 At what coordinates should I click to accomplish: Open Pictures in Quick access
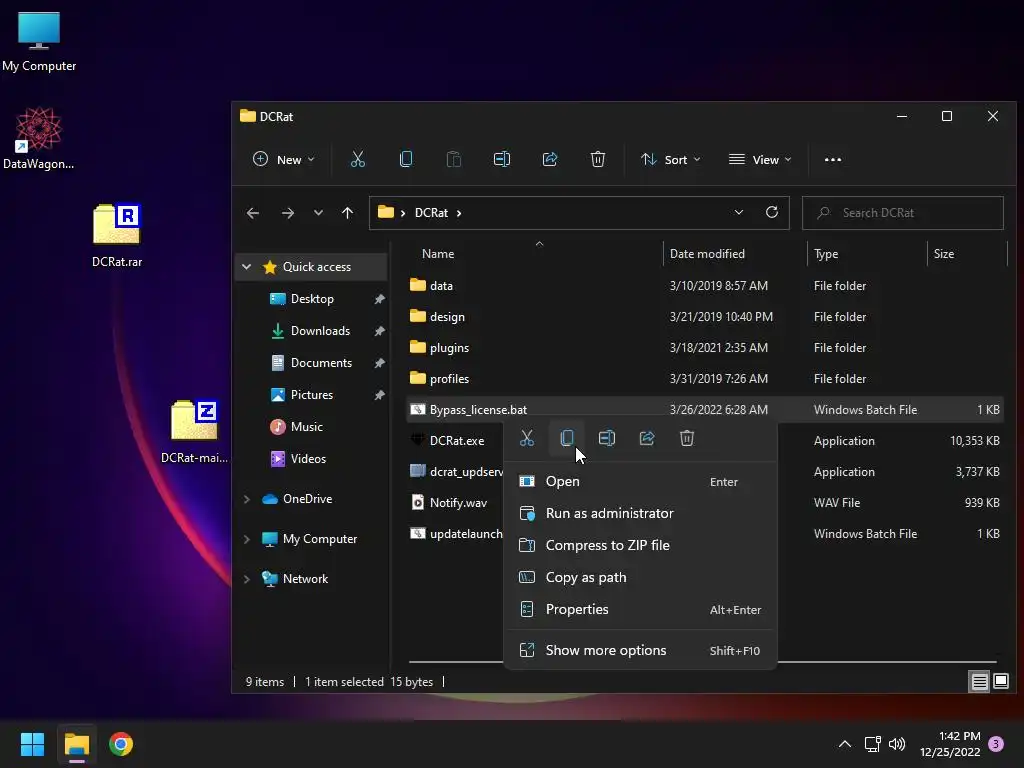(x=312, y=394)
